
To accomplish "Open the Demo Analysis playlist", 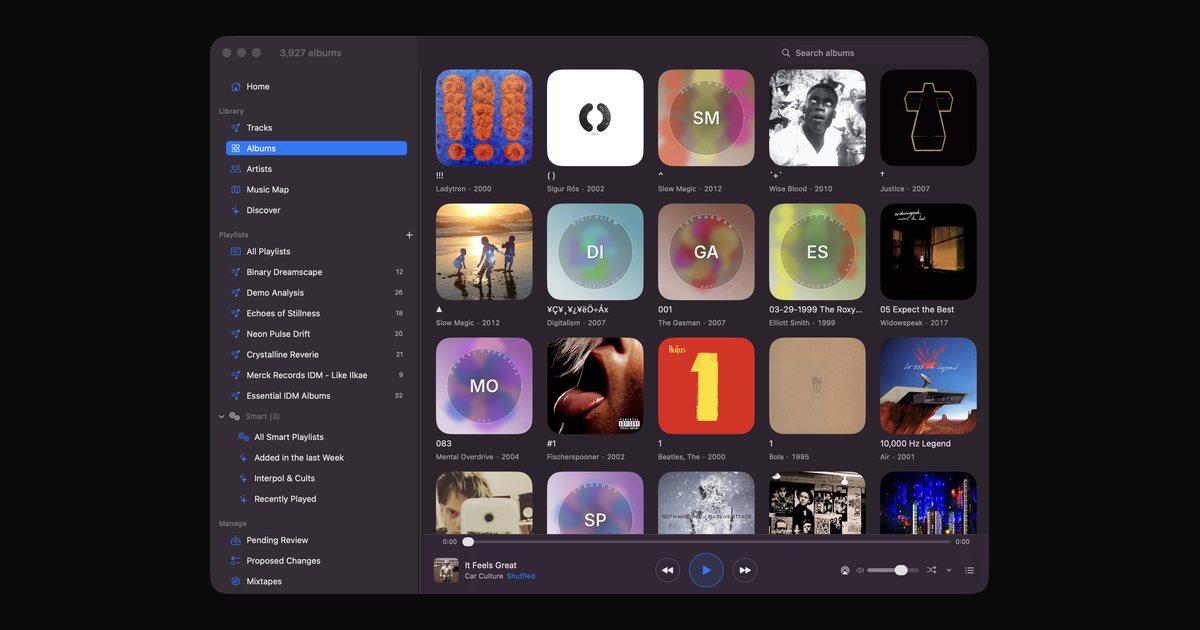I will tap(316, 293).
